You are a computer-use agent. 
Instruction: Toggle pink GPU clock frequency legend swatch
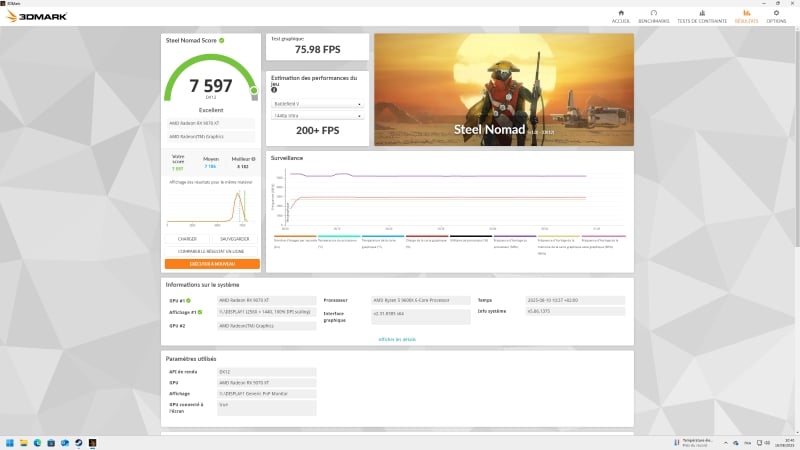[x=604, y=236]
